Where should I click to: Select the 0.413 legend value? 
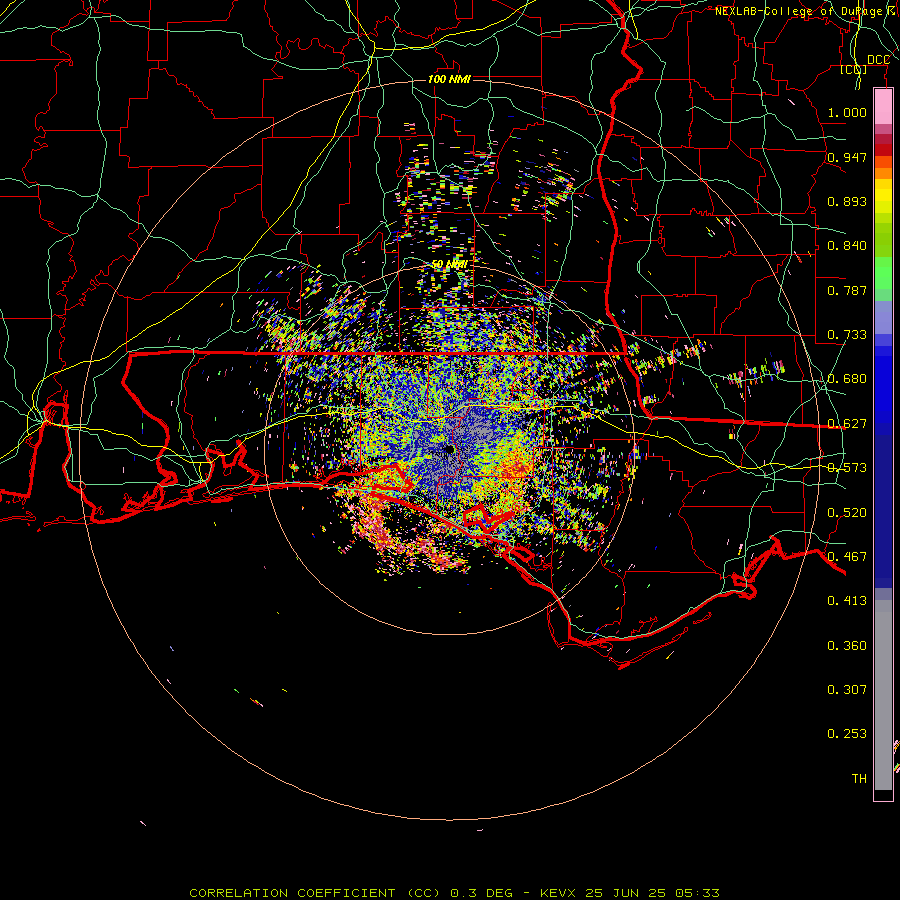(x=847, y=601)
